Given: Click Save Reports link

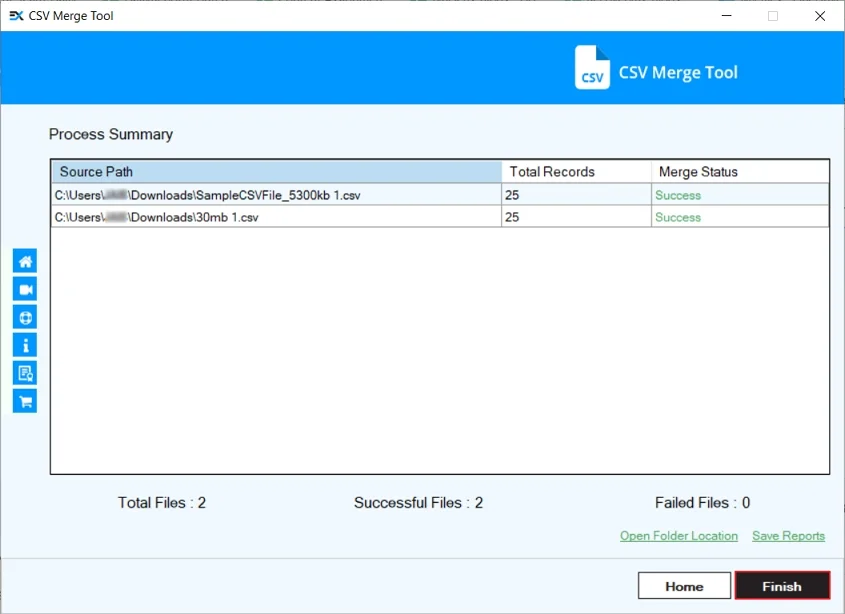Looking at the screenshot, I should [788, 535].
